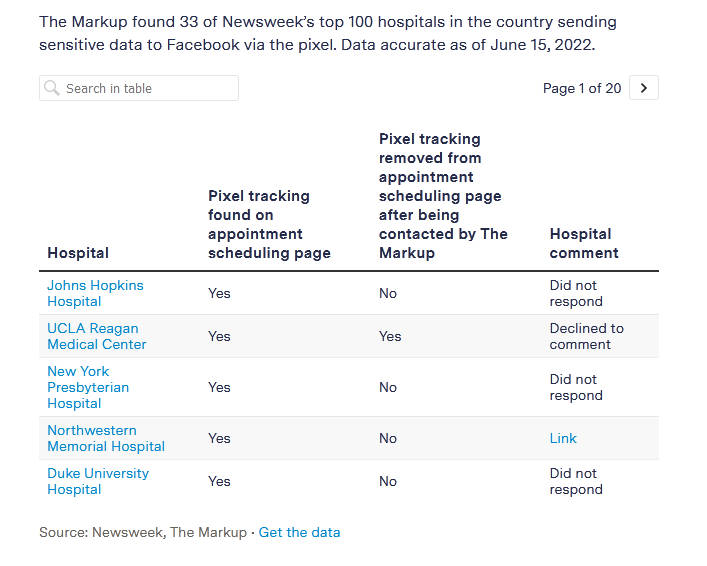Viewport: 707px width, 566px height.
Task: Click Pixel tracking found column header
Action: [x=268, y=224]
